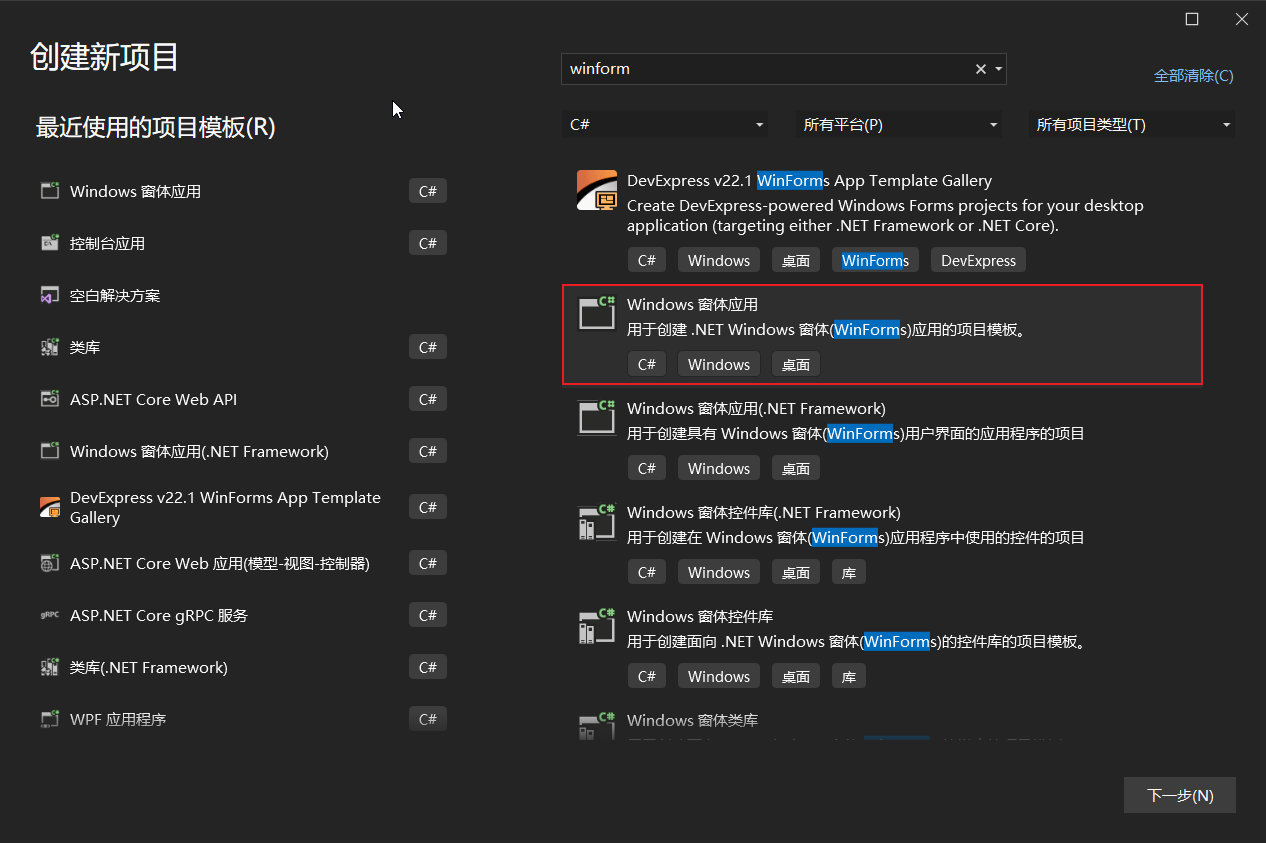This screenshot has height=843, width=1266.
Task: Click the result icon for Windows 窗体控件库(.NET Framework)
Action: (597, 521)
